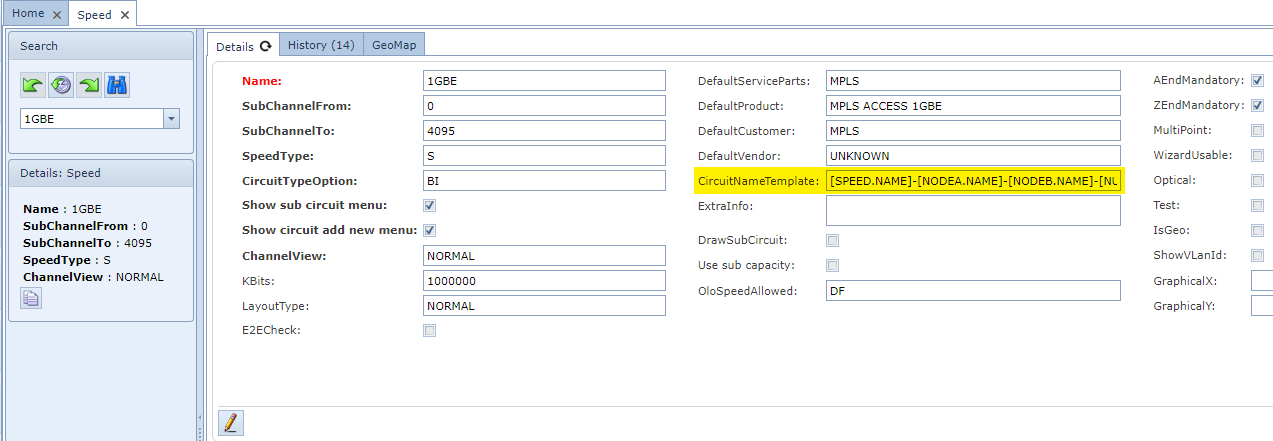Enable the DrawSubCircuit checkbox
This screenshot has width=1273, height=441.
coord(832,240)
